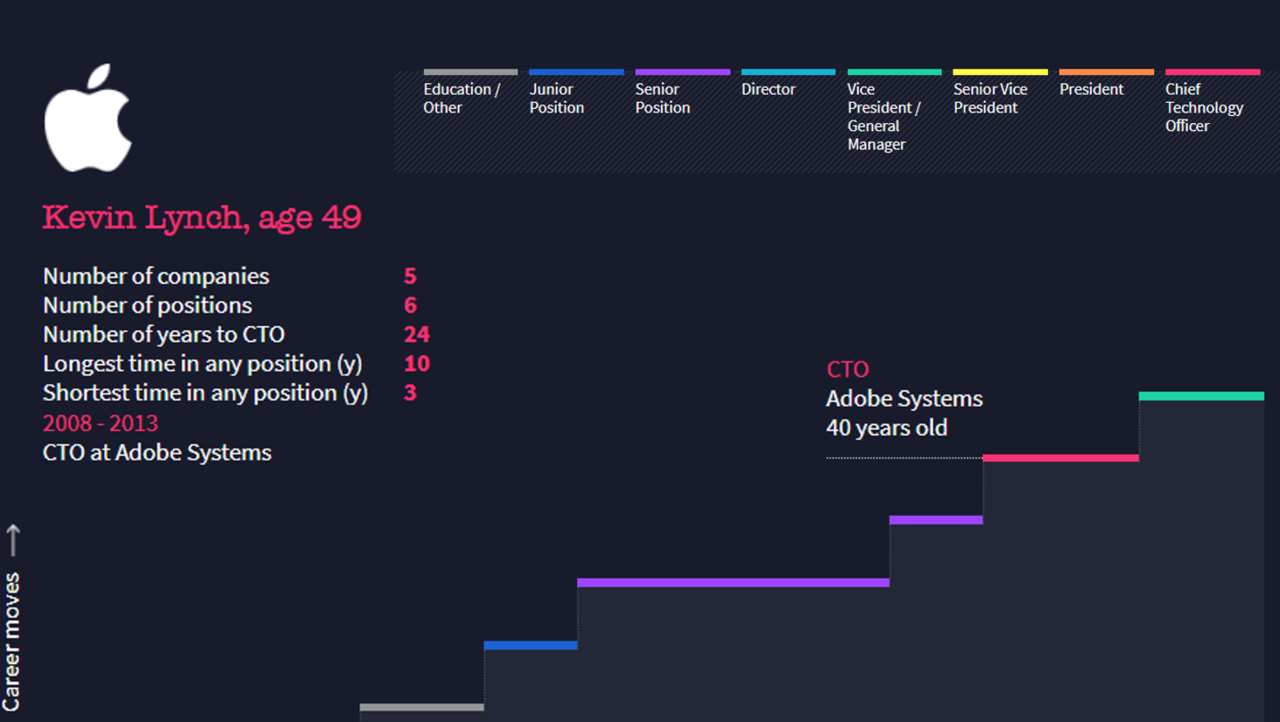Click the 'Career moves' axis label
The image size is (1280, 722).
pos(12,640)
